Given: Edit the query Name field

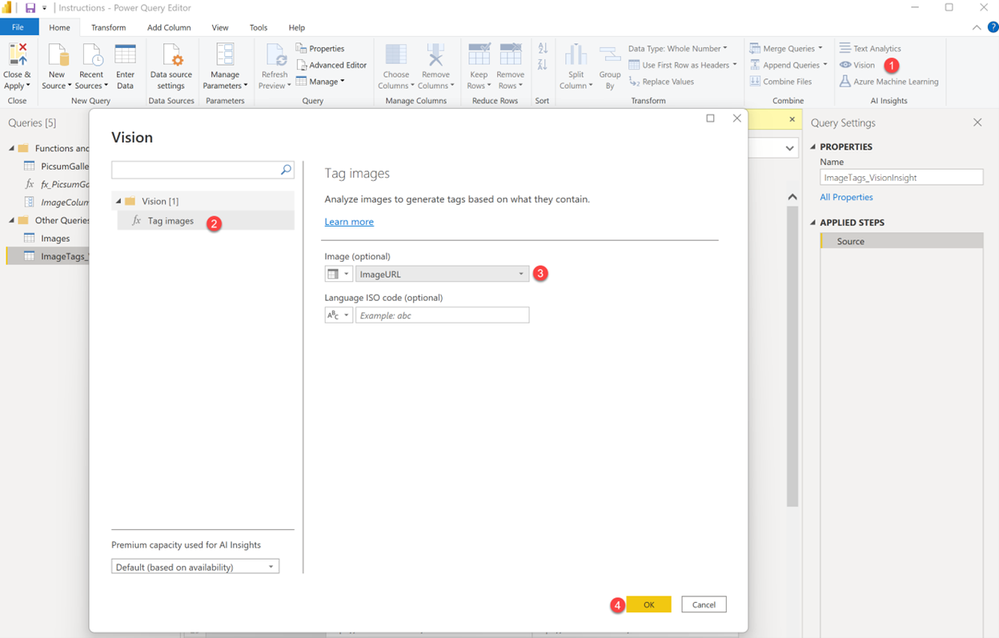Looking at the screenshot, I should tap(902, 178).
